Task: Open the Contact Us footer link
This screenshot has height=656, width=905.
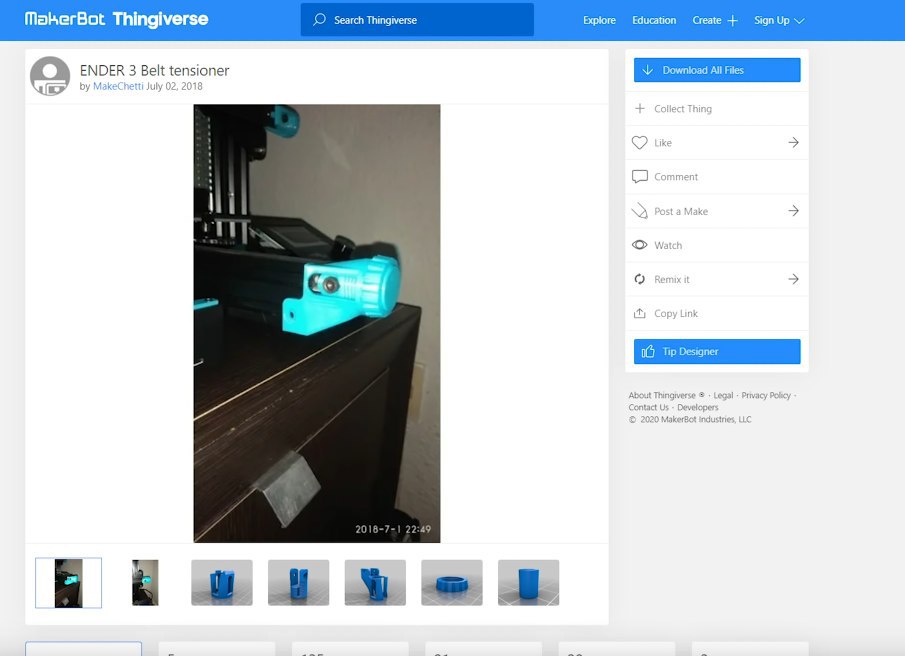Action: (x=649, y=407)
